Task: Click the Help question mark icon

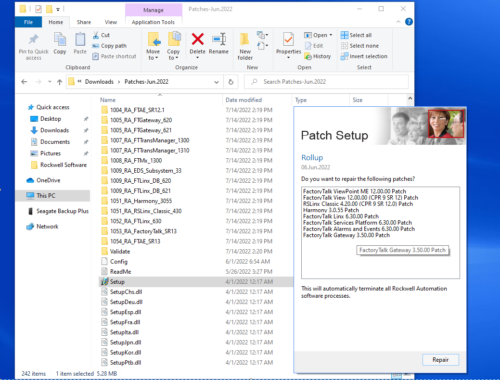Action: 409,22
